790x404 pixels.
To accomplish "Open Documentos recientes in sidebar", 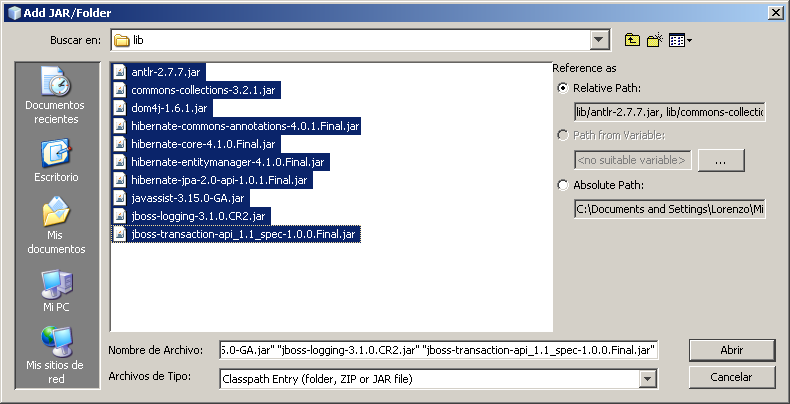I will coord(56,97).
